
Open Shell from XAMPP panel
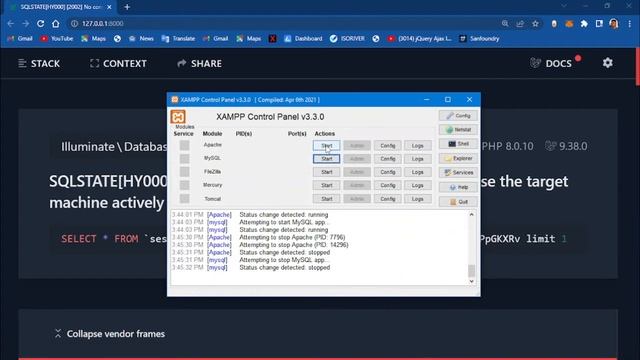point(458,144)
